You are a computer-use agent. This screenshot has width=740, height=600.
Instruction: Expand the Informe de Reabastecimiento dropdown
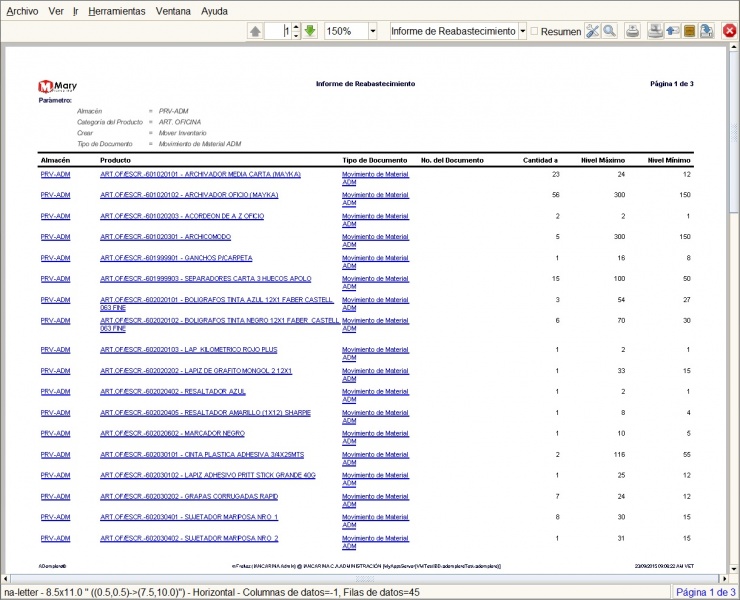coord(522,32)
